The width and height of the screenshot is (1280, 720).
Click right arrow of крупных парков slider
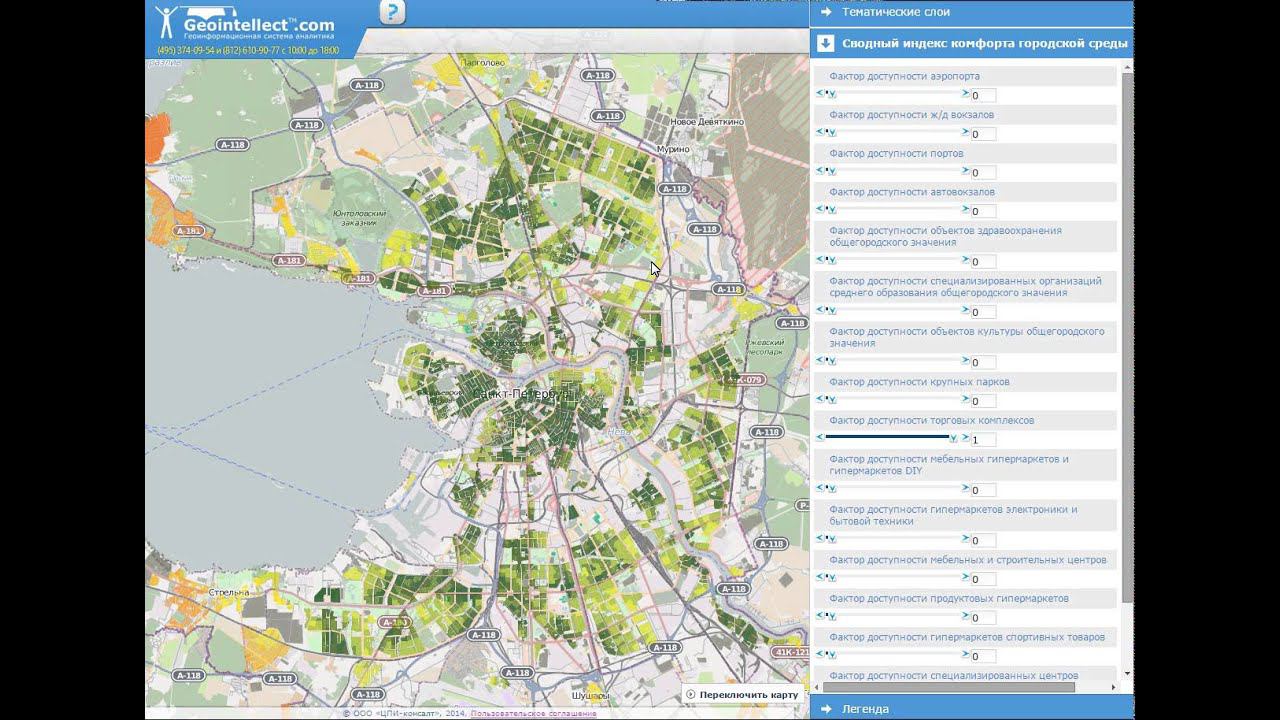965,399
